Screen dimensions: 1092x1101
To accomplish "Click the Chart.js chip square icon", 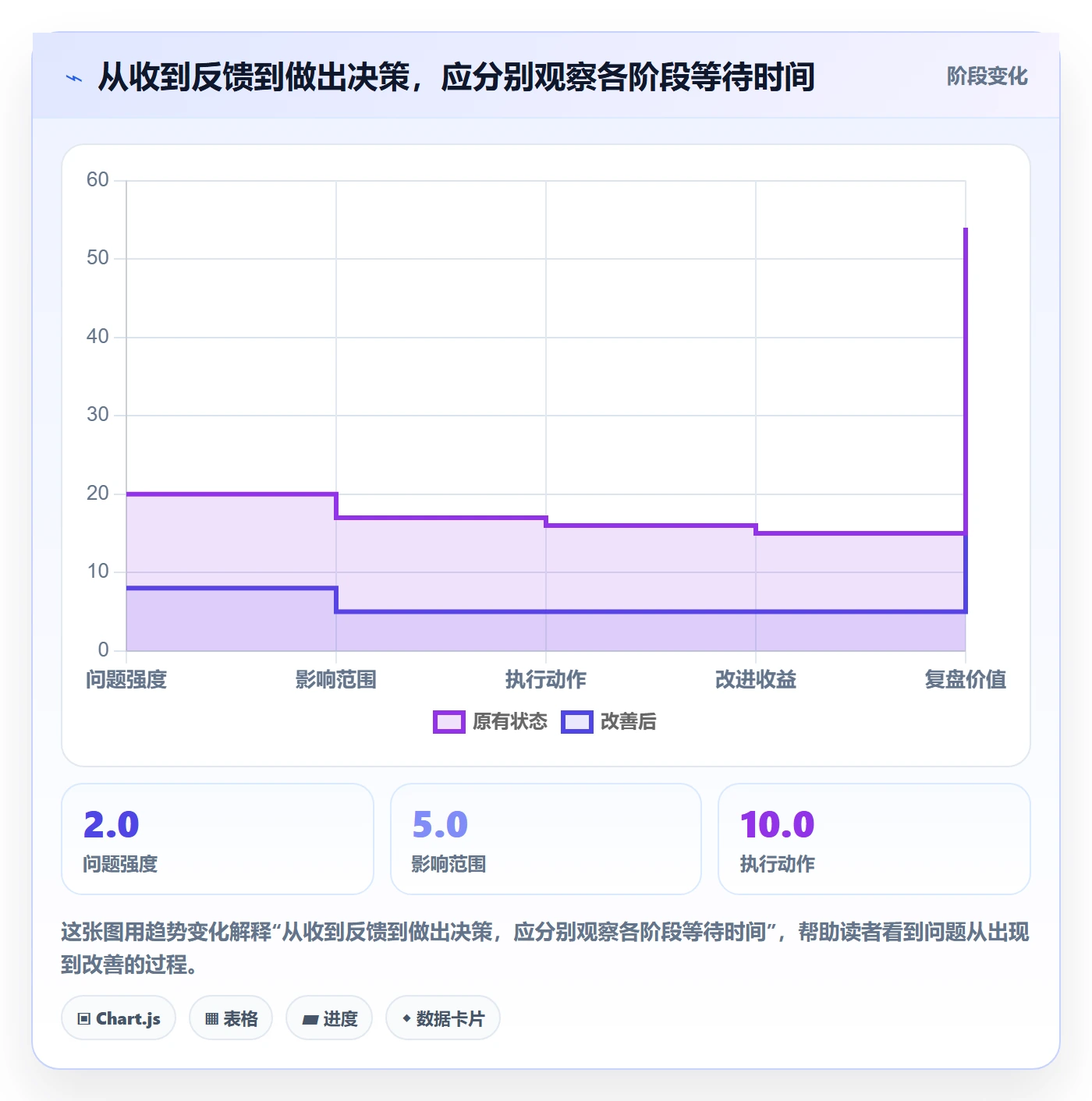I will [x=84, y=1018].
